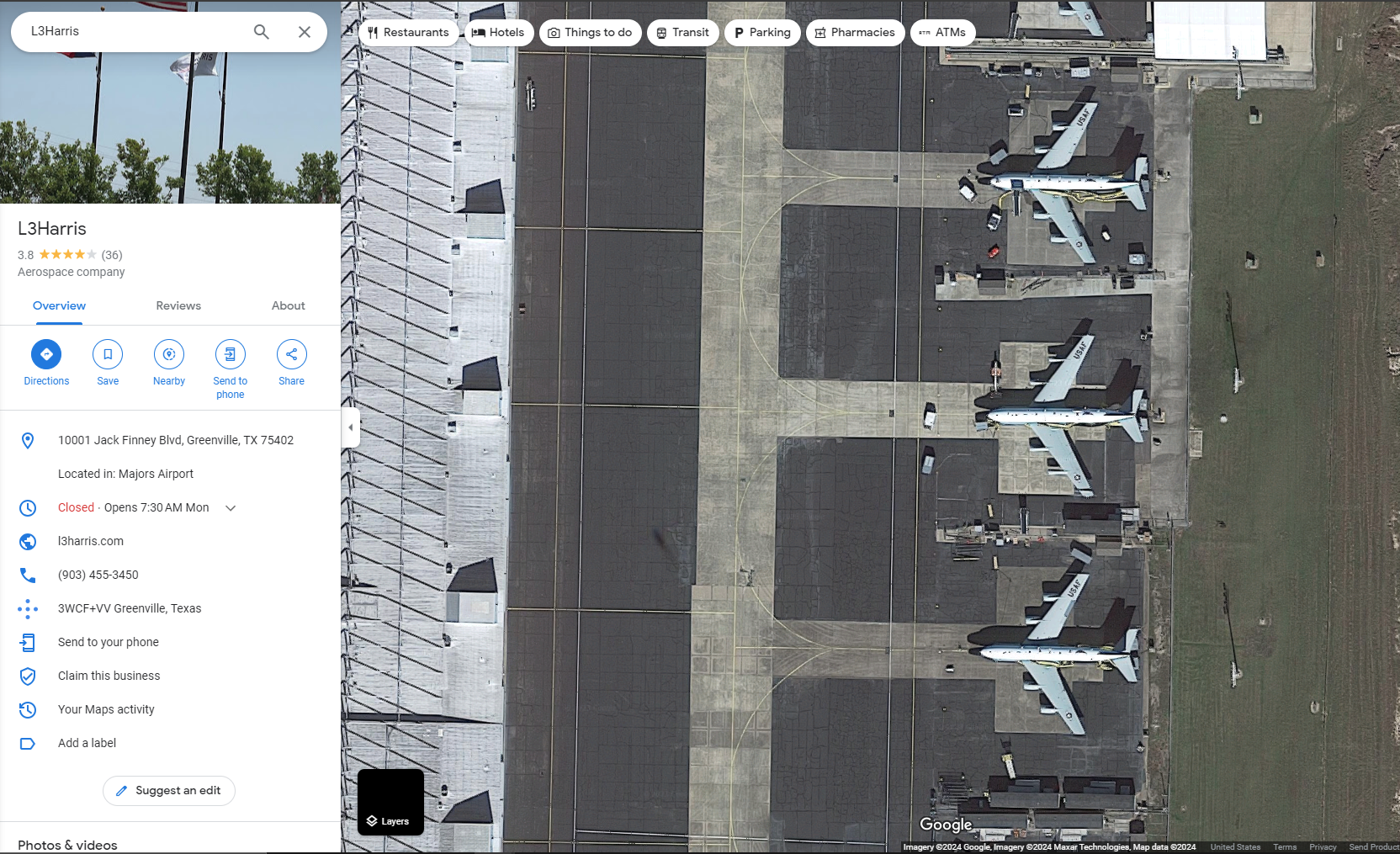Open L3Harris header photo
Viewport: 1400px width, 854px height.
[170, 128]
